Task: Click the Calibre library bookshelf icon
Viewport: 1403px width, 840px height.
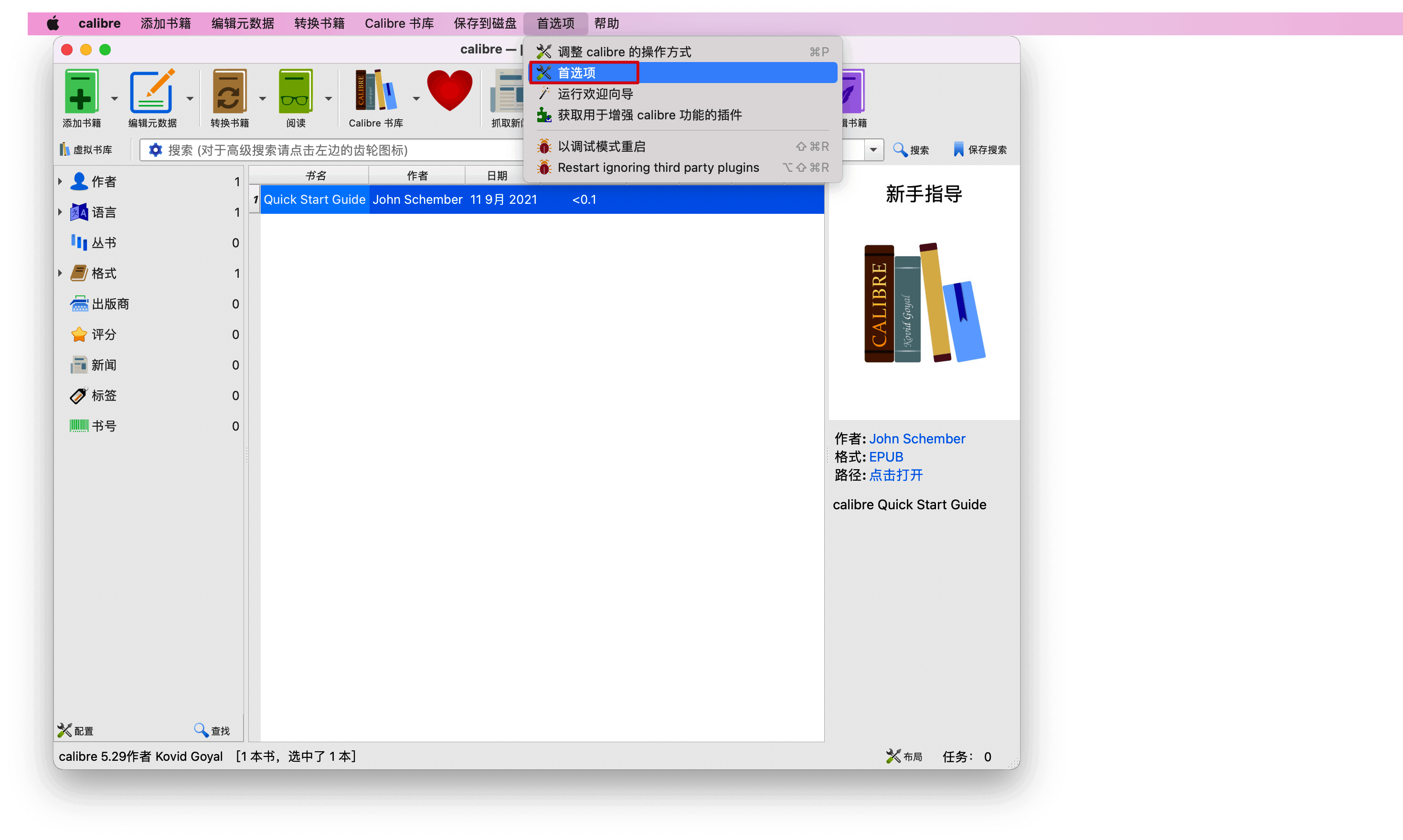Action: click(x=375, y=91)
